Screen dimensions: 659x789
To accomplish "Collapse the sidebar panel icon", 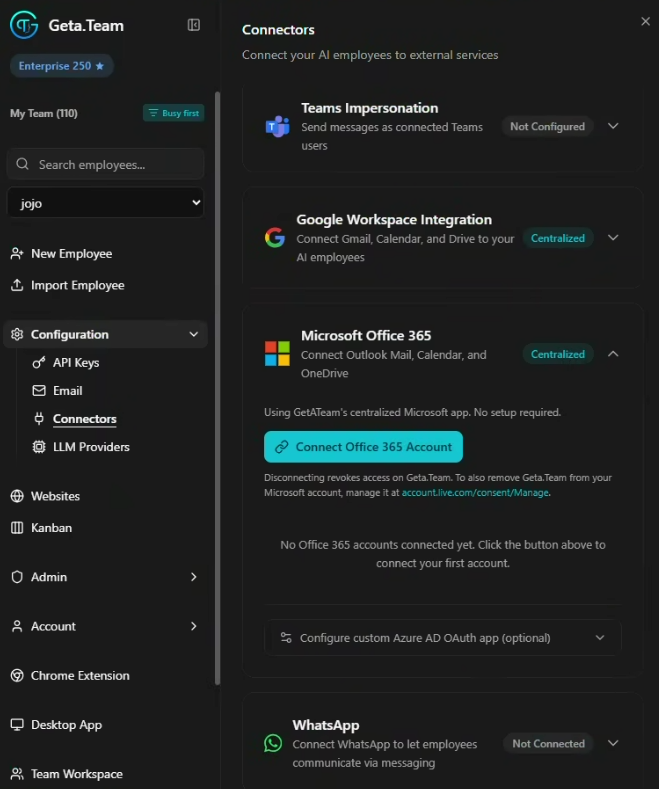I will pyautogui.click(x=194, y=25).
